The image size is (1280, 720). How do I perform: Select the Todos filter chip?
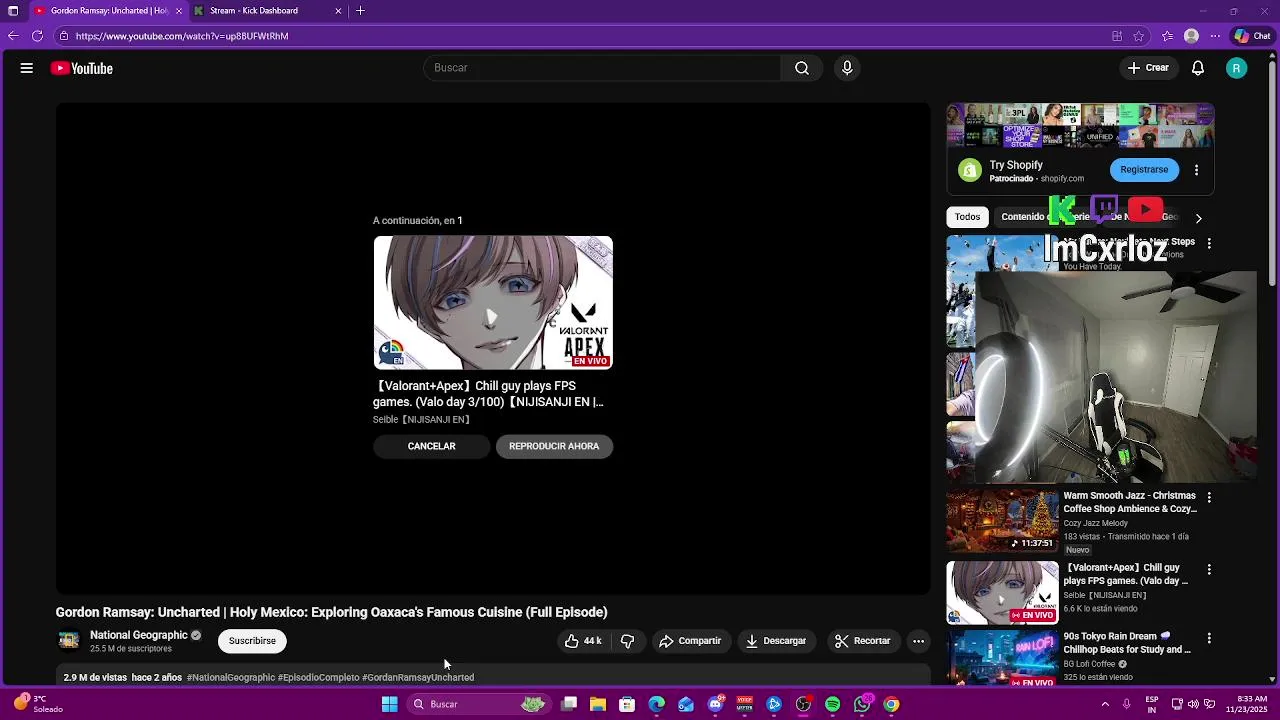point(967,217)
